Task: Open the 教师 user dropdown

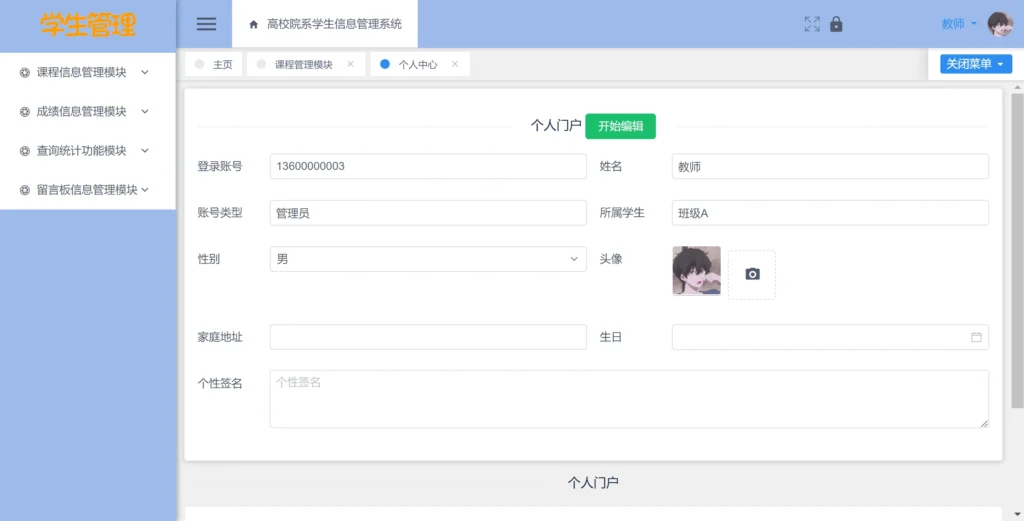Action: click(959, 24)
